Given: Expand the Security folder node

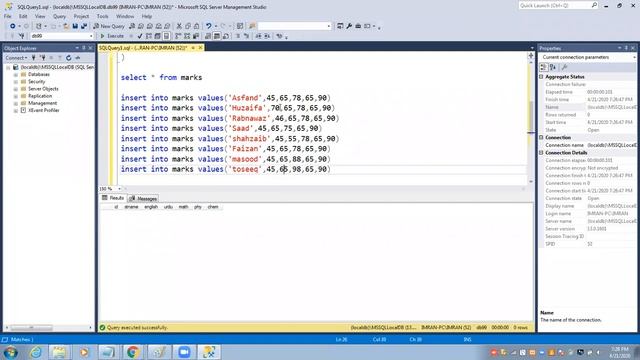Looking at the screenshot, I should (x=16, y=82).
